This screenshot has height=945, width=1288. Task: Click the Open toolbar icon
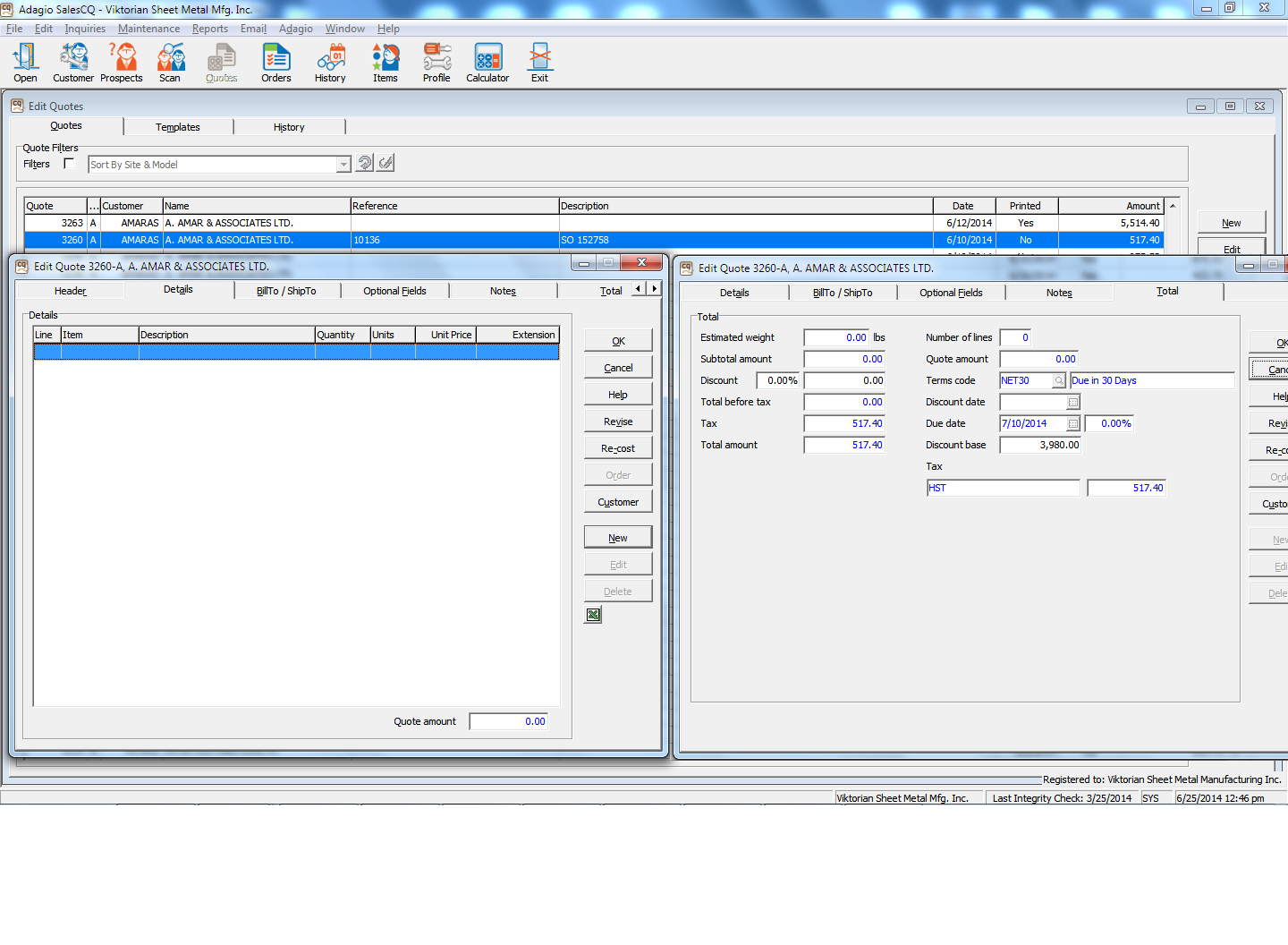pos(25,63)
